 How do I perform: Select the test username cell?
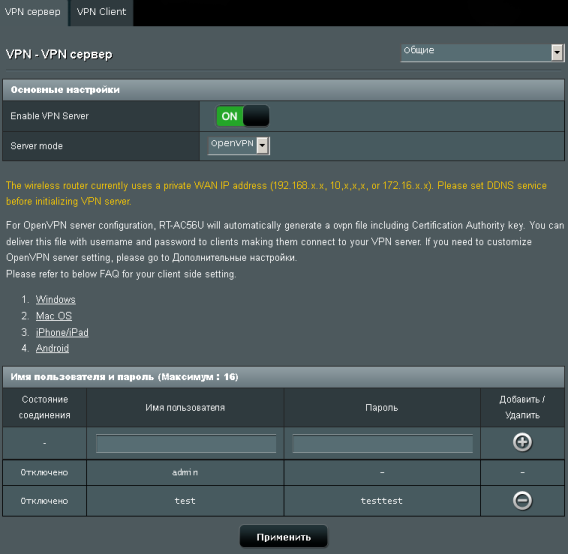[x=185, y=501]
